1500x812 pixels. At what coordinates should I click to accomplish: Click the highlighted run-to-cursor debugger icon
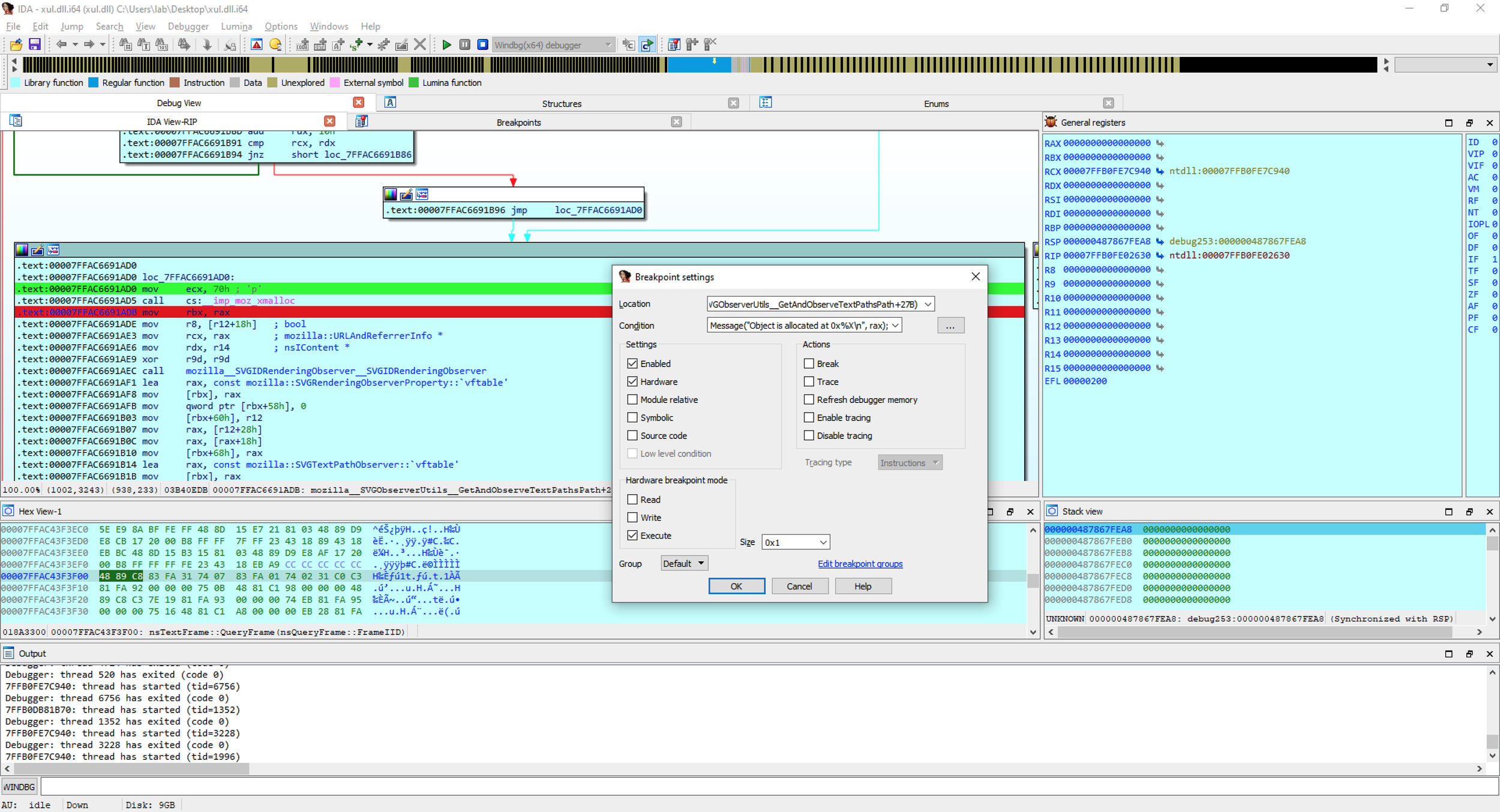pos(647,44)
